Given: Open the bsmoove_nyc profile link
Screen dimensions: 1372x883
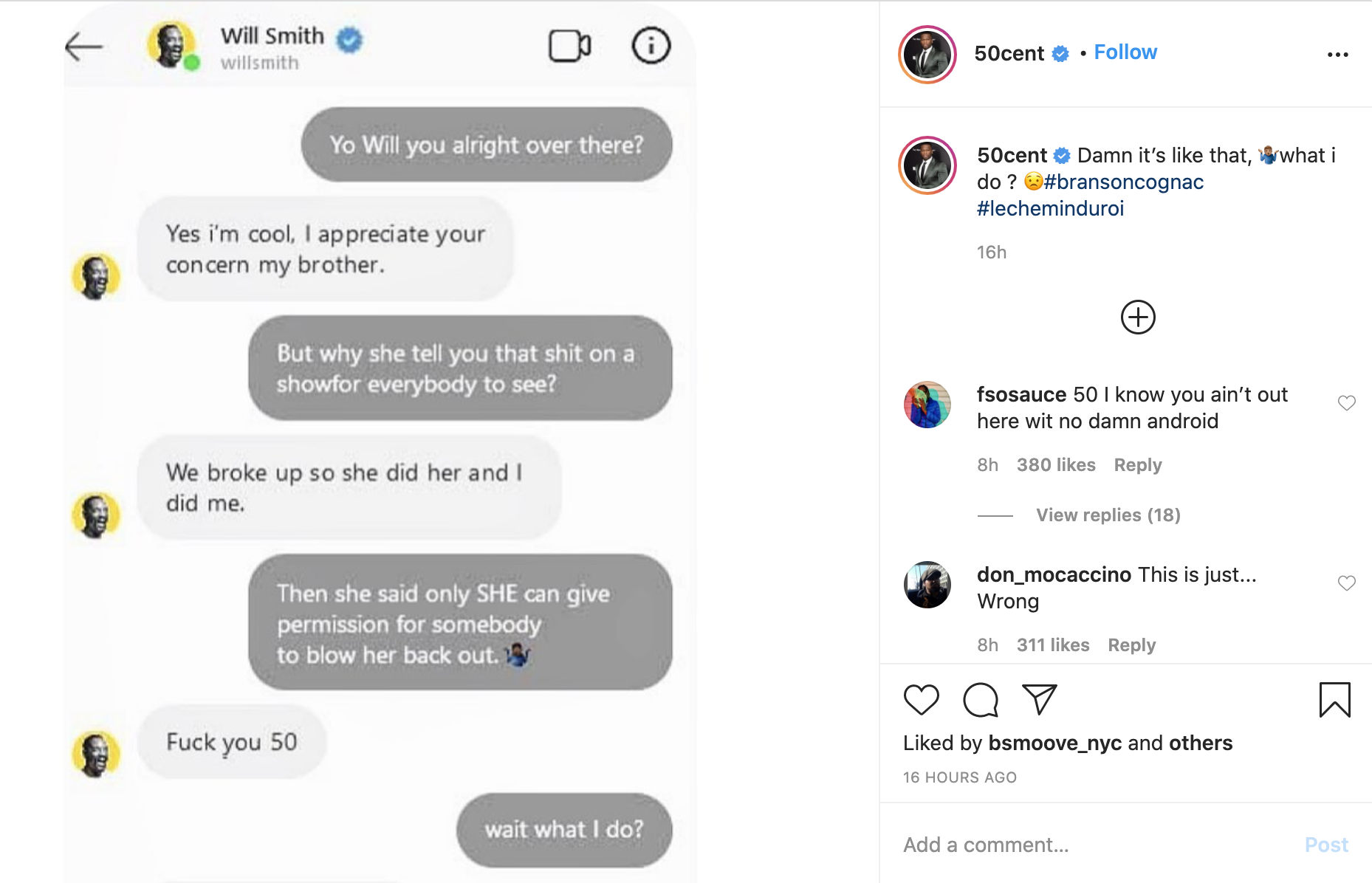Looking at the screenshot, I should [x=1054, y=743].
